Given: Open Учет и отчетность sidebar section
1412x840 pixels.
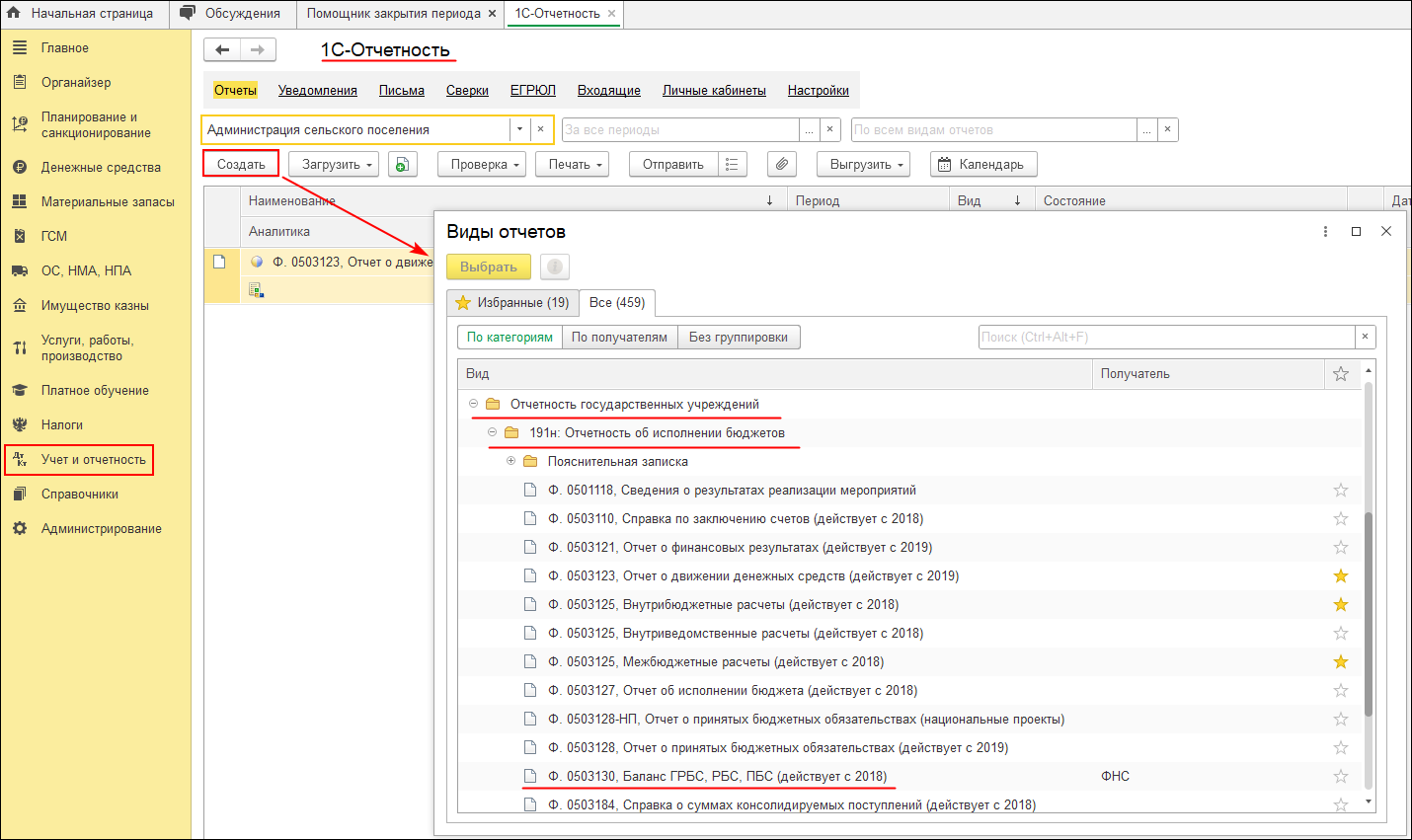Looking at the screenshot, I should click(79, 460).
